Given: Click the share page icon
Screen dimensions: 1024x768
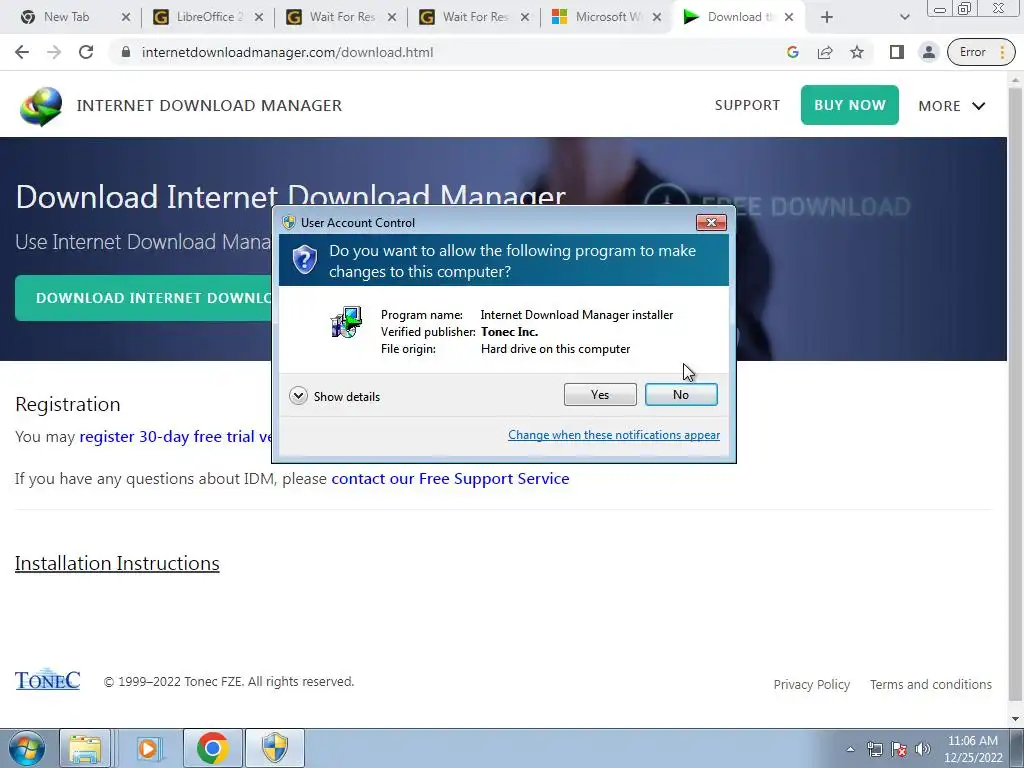Looking at the screenshot, I should point(825,52).
